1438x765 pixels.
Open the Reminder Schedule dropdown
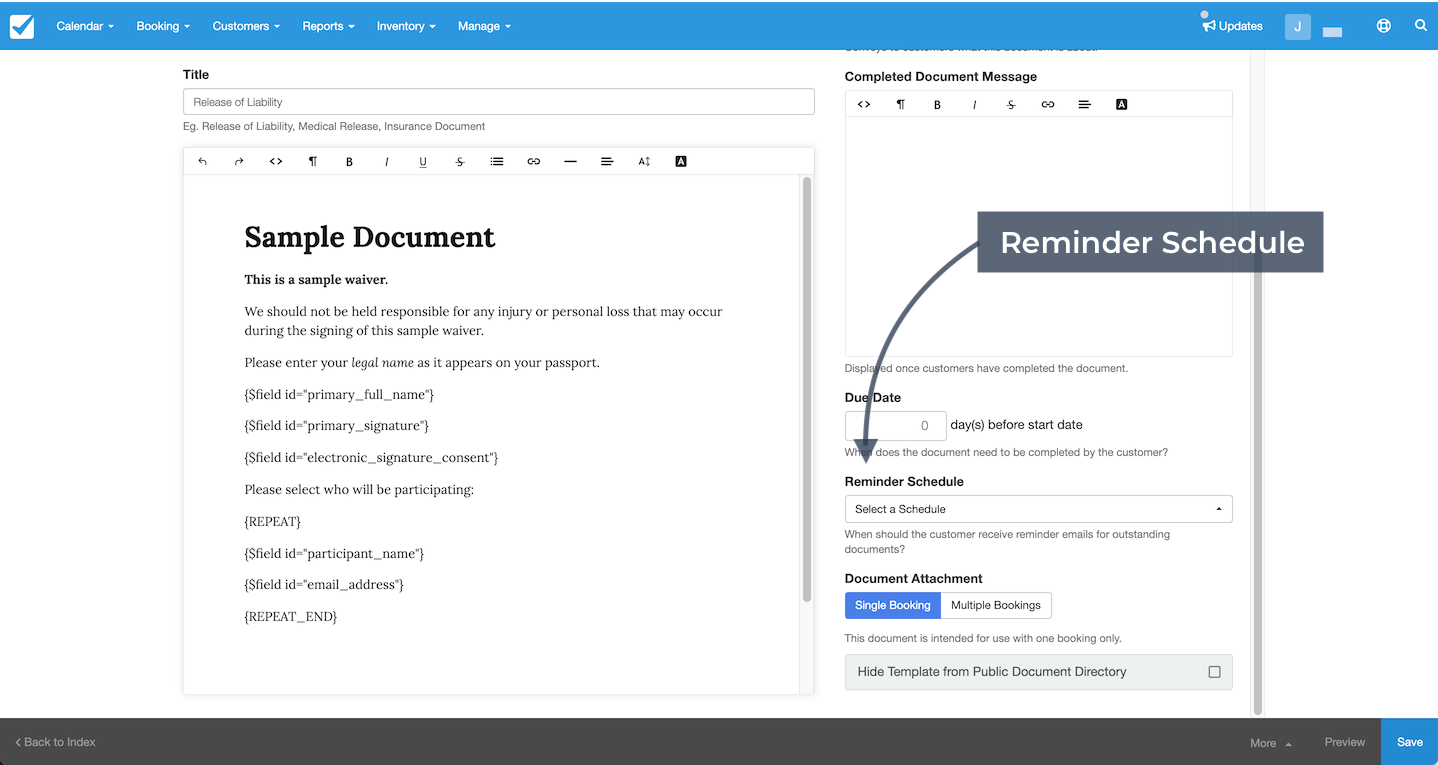1038,509
